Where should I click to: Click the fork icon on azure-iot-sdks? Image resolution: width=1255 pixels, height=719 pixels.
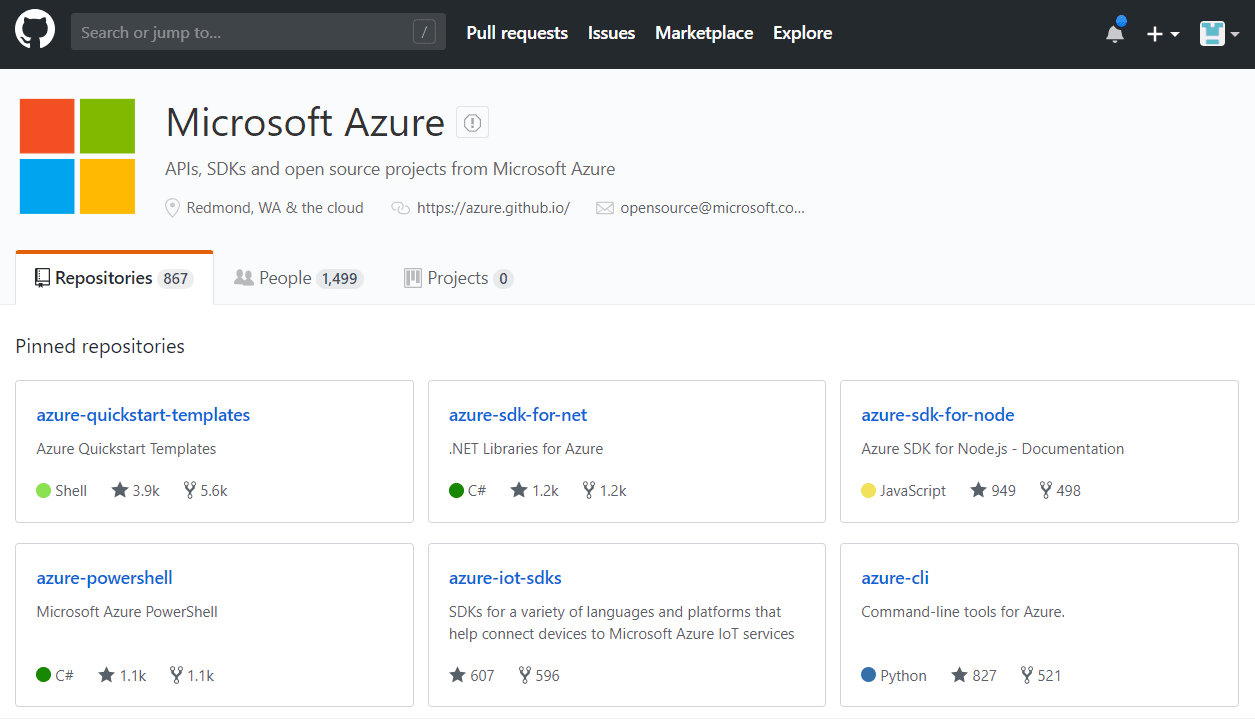(x=525, y=675)
